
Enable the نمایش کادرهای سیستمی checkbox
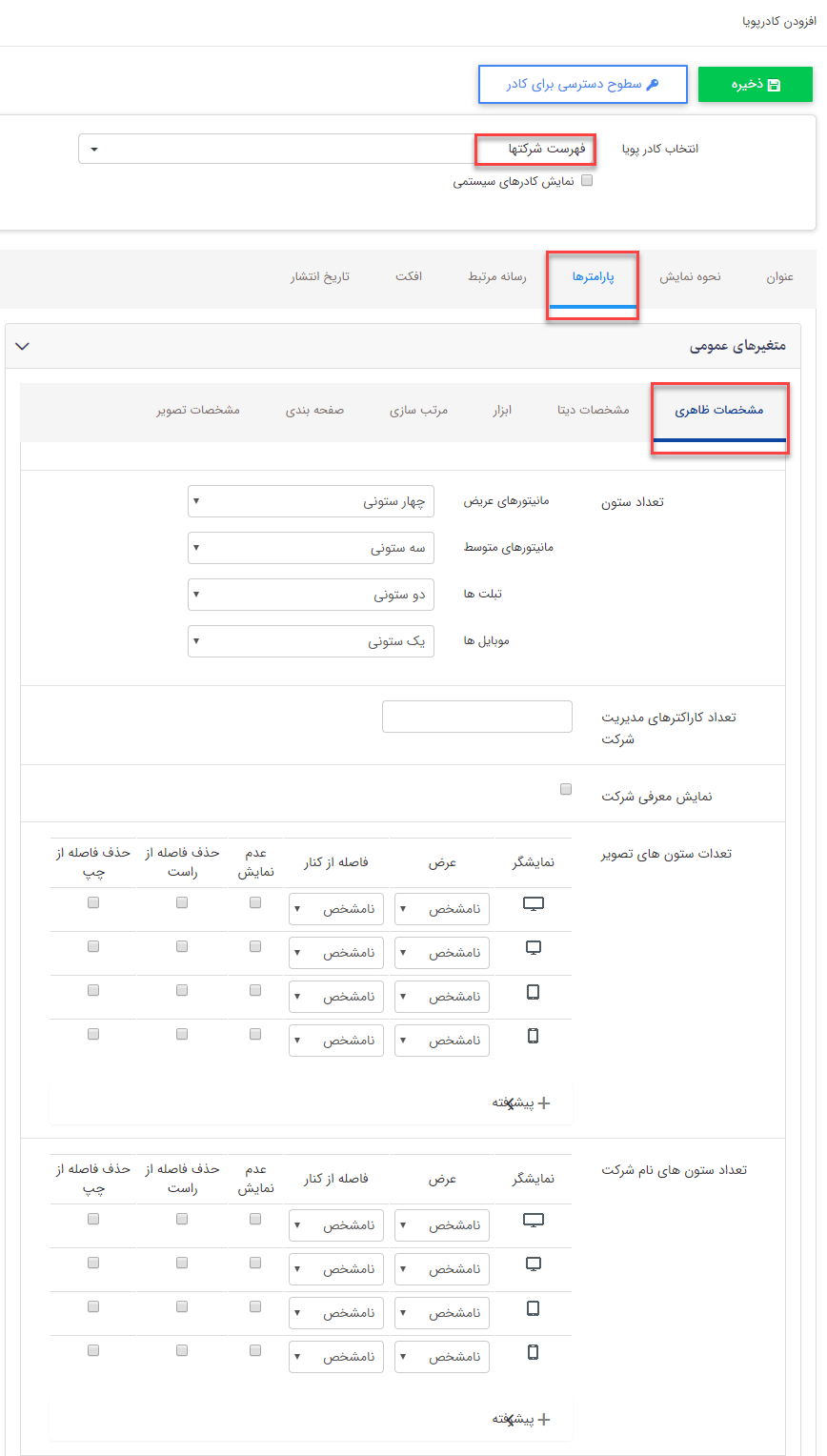(587, 179)
